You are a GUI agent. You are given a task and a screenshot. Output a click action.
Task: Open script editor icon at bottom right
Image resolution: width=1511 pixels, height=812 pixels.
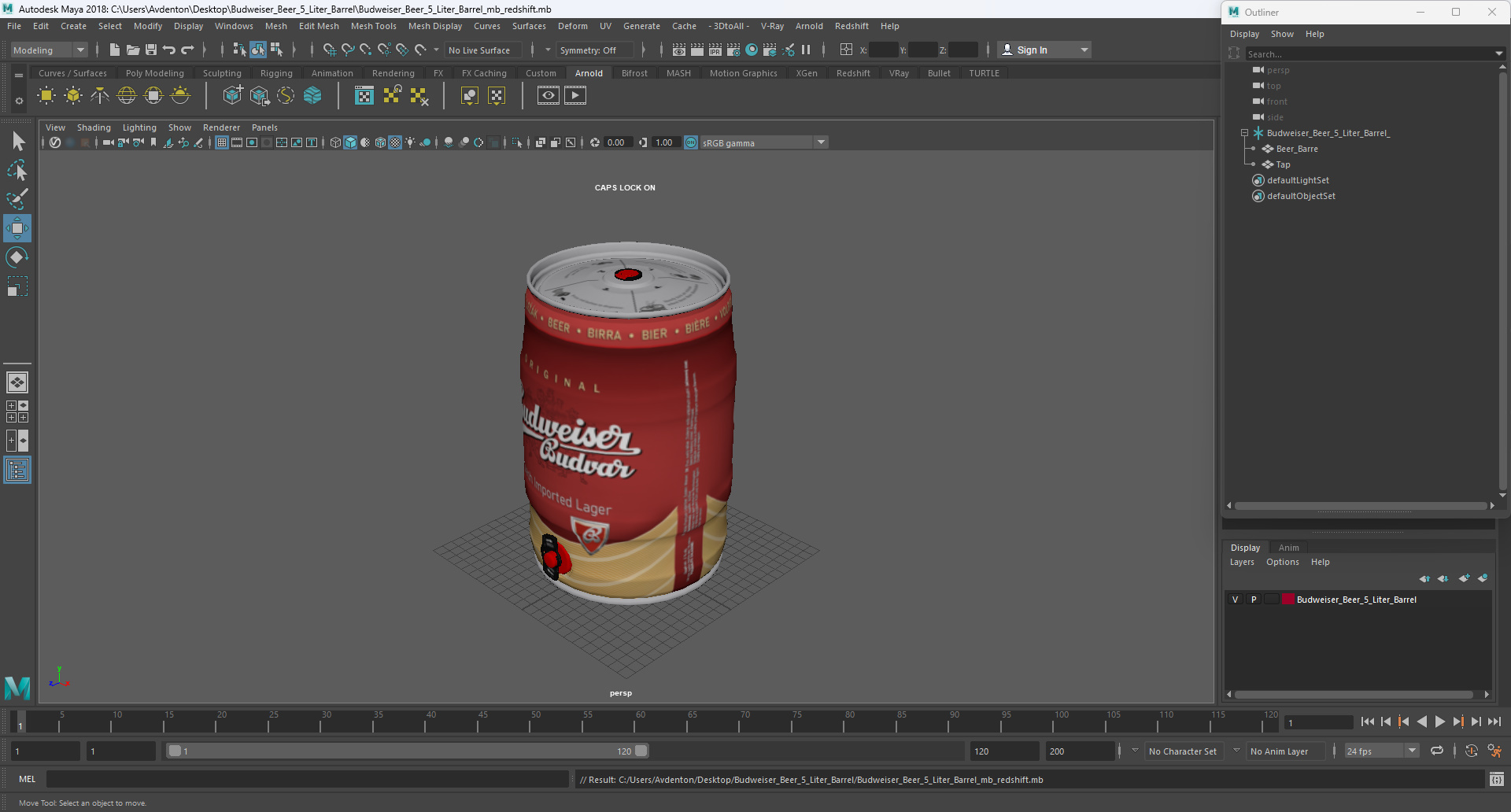pyautogui.click(x=1496, y=779)
